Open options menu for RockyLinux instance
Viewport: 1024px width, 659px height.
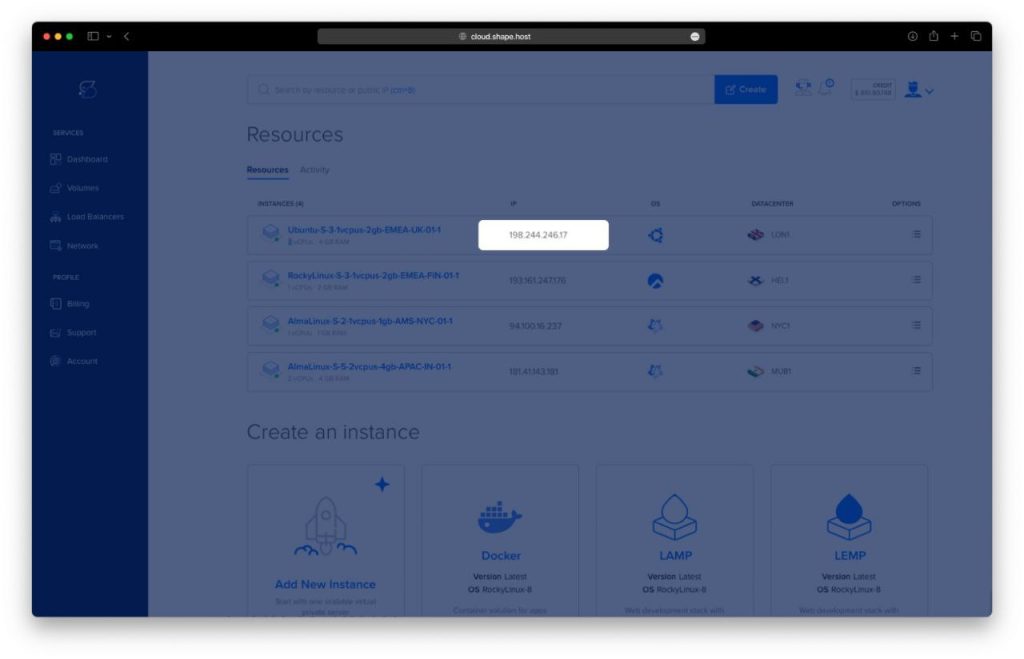point(916,280)
